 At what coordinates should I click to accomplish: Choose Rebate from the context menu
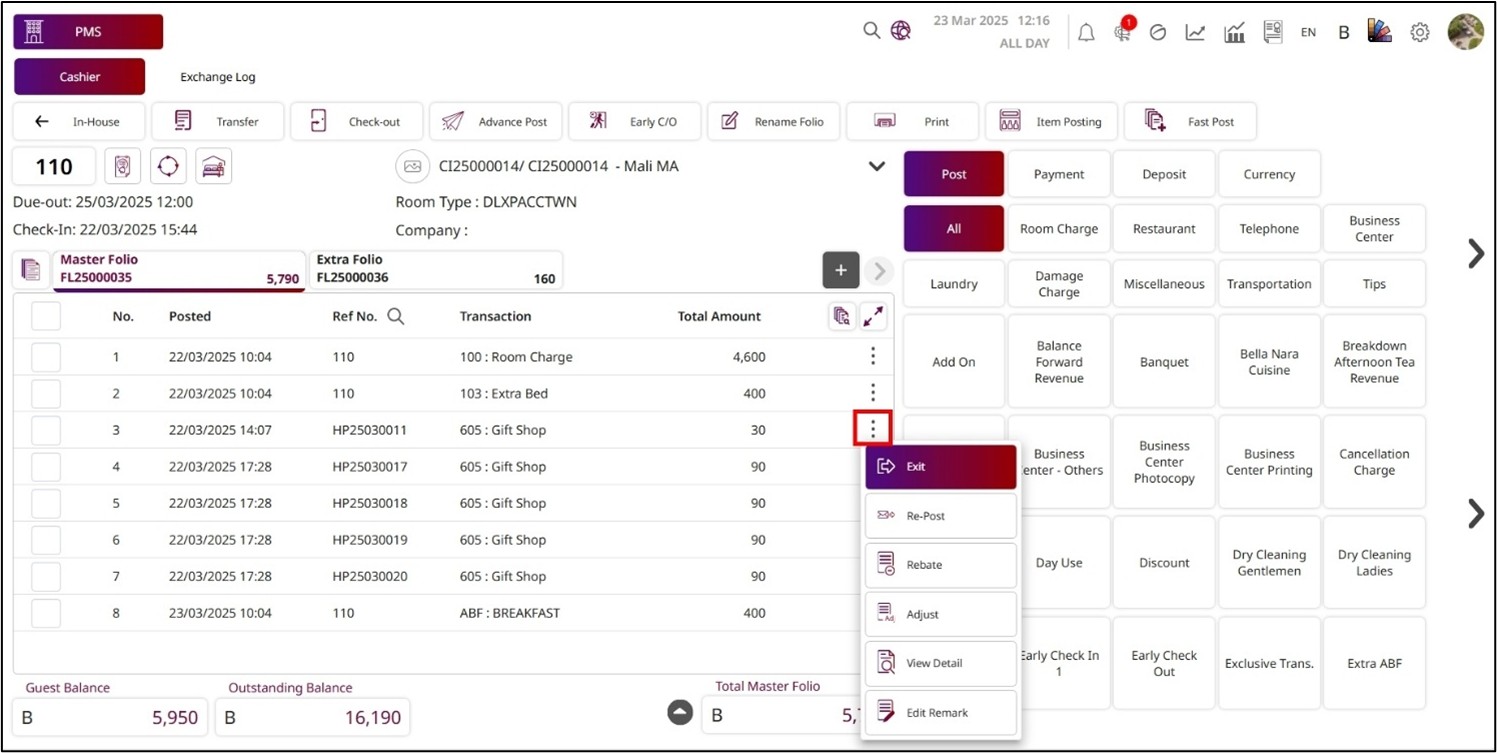pos(940,565)
